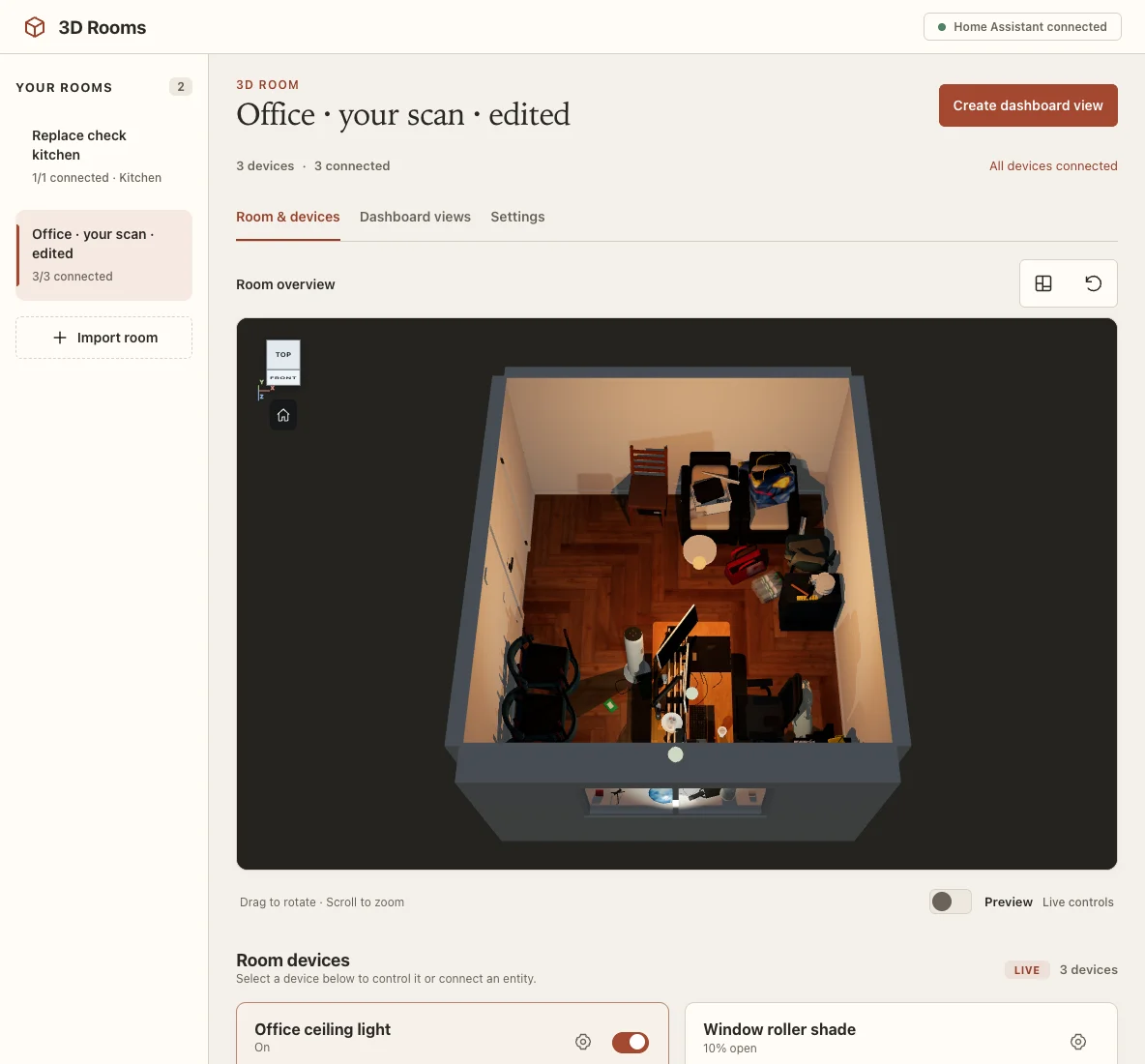Click the 10% open status text
Viewport: 1145px width, 1064px height.
pyautogui.click(x=729, y=1048)
